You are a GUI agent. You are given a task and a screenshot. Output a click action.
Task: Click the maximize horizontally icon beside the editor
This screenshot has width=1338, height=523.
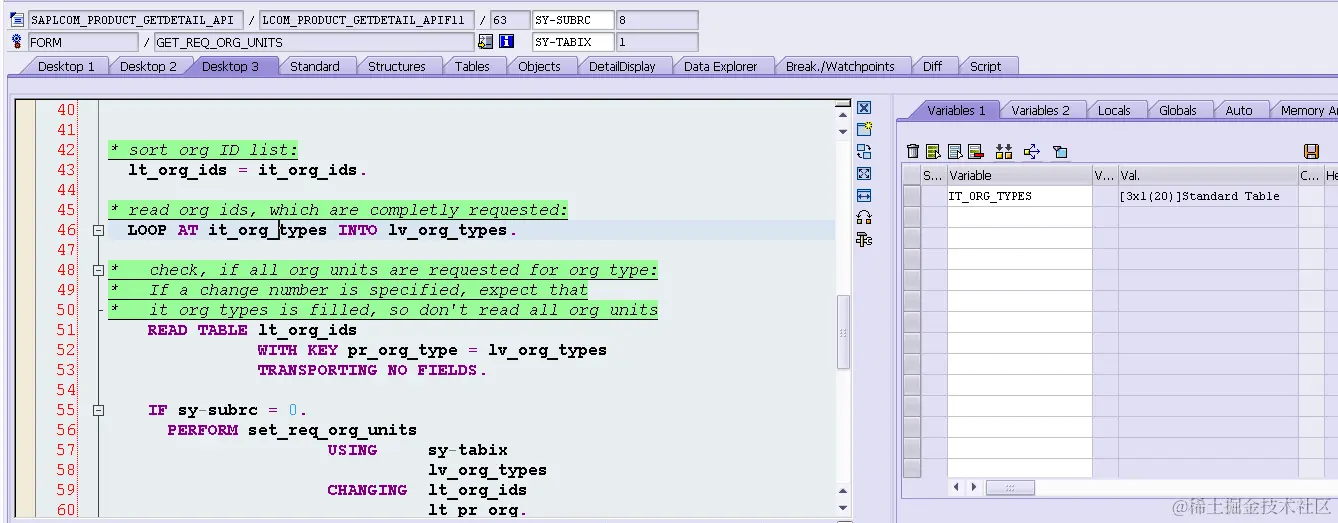(864, 195)
